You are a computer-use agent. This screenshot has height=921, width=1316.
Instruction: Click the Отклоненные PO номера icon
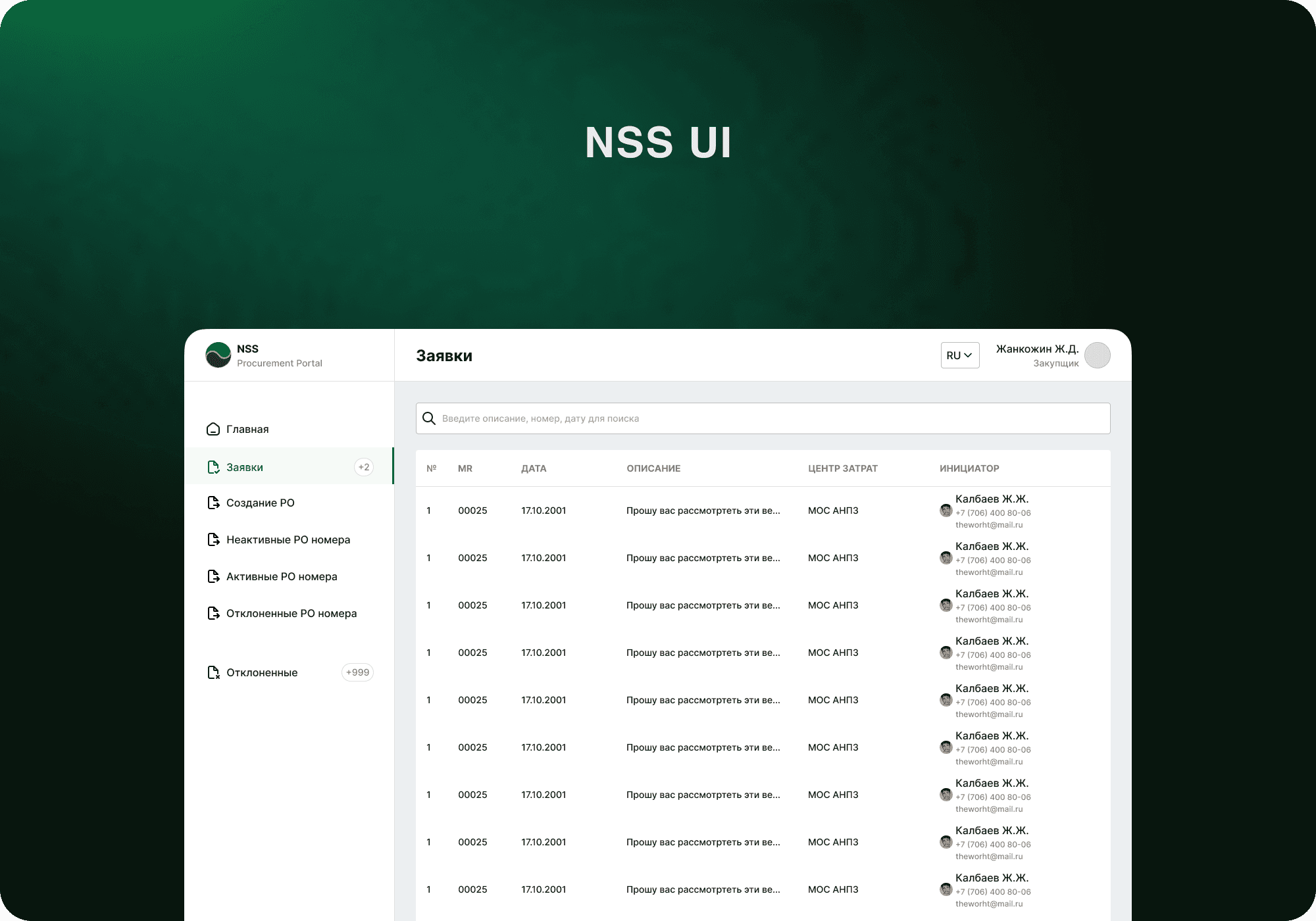click(x=213, y=613)
